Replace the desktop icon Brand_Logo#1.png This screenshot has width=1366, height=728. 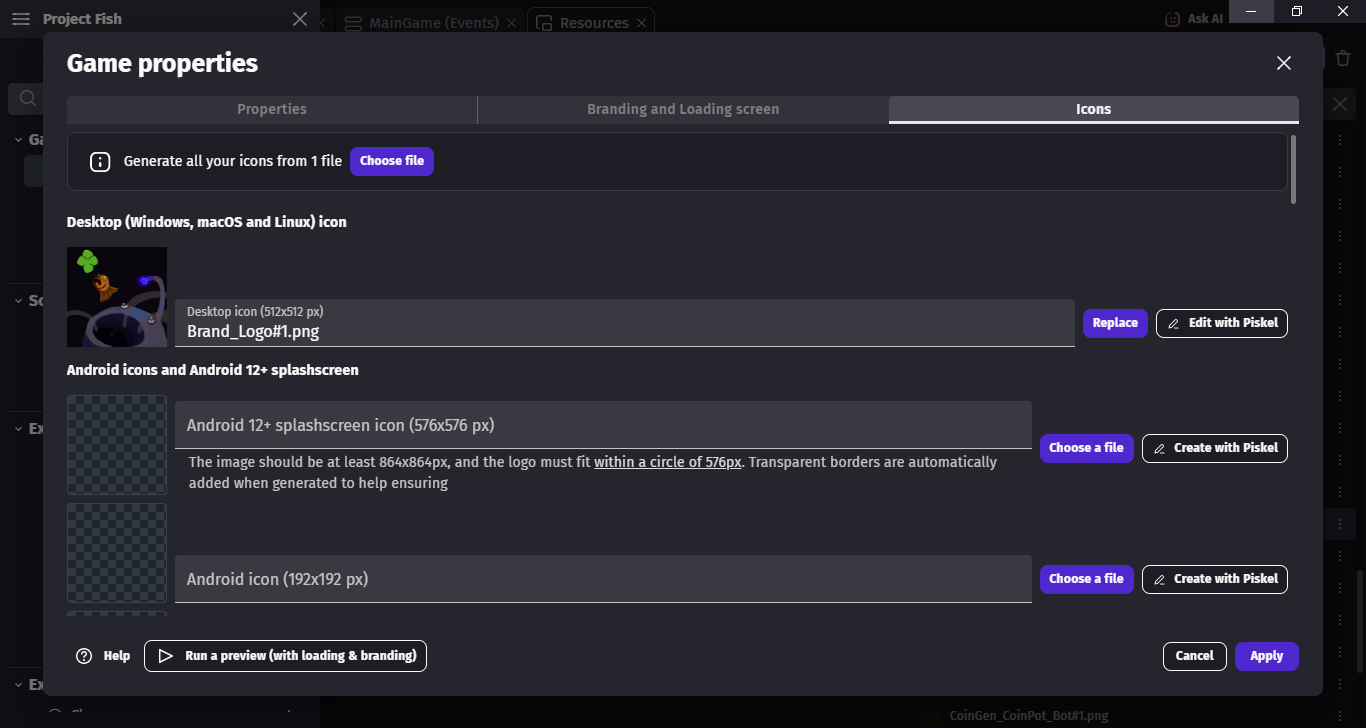[x=1115, y=323]
